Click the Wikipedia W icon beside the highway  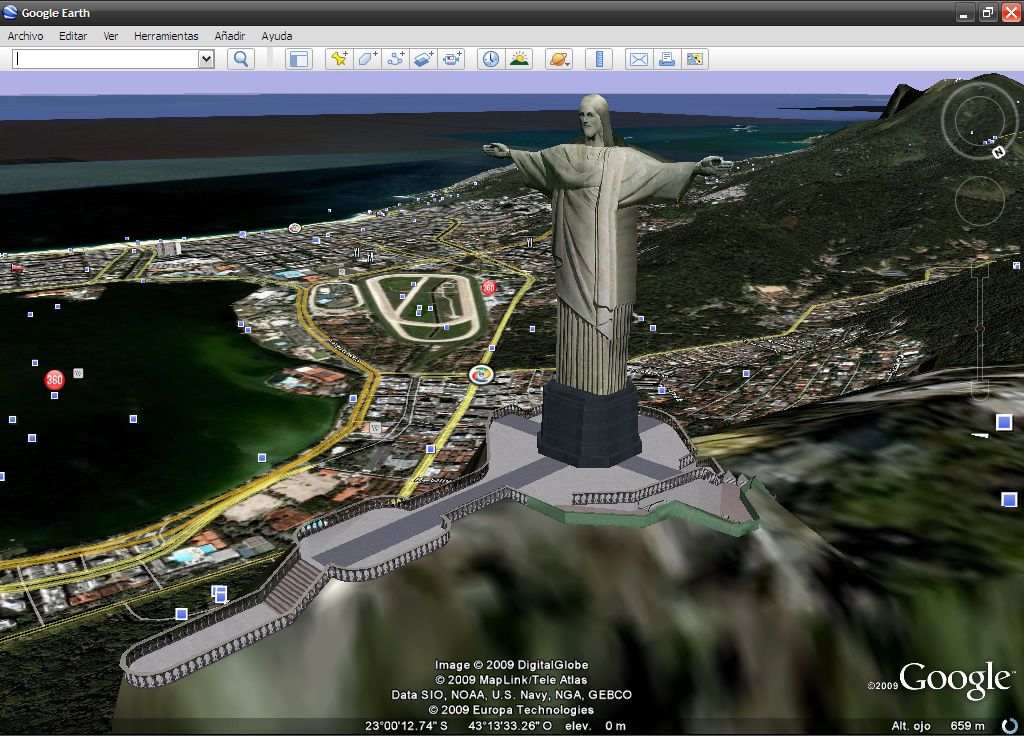[375, 428]
